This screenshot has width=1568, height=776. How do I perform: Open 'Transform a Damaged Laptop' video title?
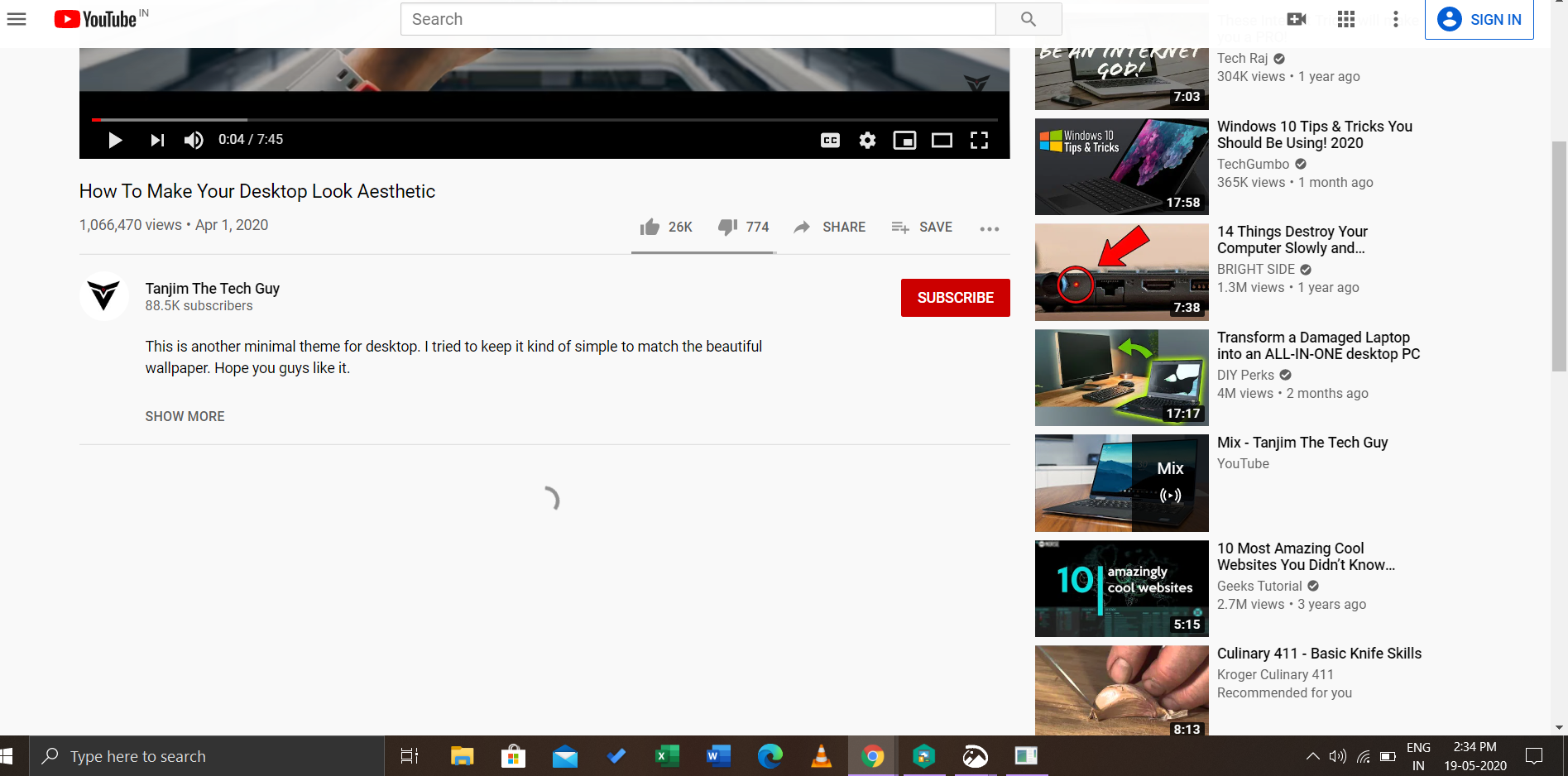1319,346
